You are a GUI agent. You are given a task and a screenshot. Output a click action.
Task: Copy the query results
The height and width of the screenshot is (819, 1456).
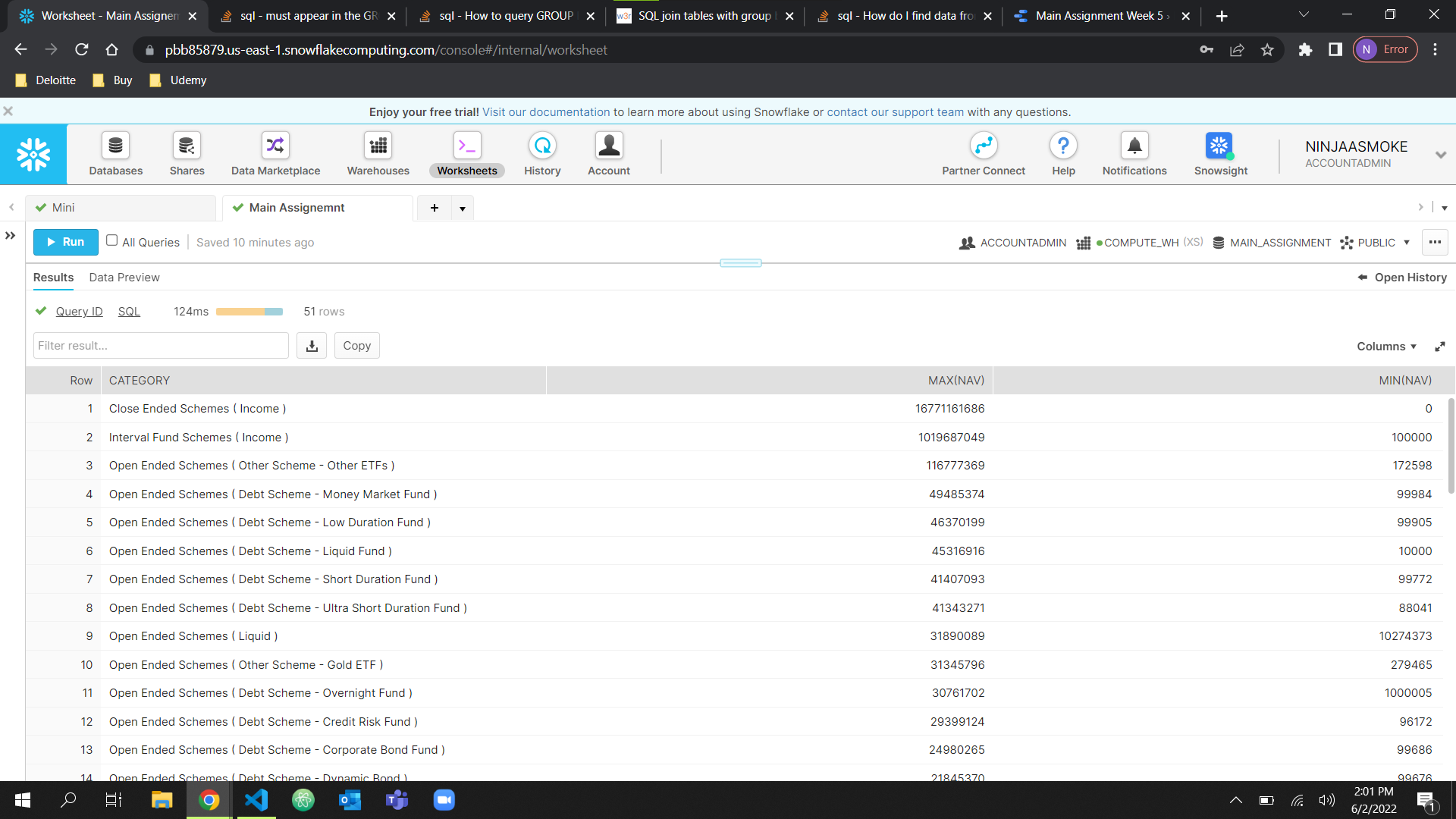(356, 345)
